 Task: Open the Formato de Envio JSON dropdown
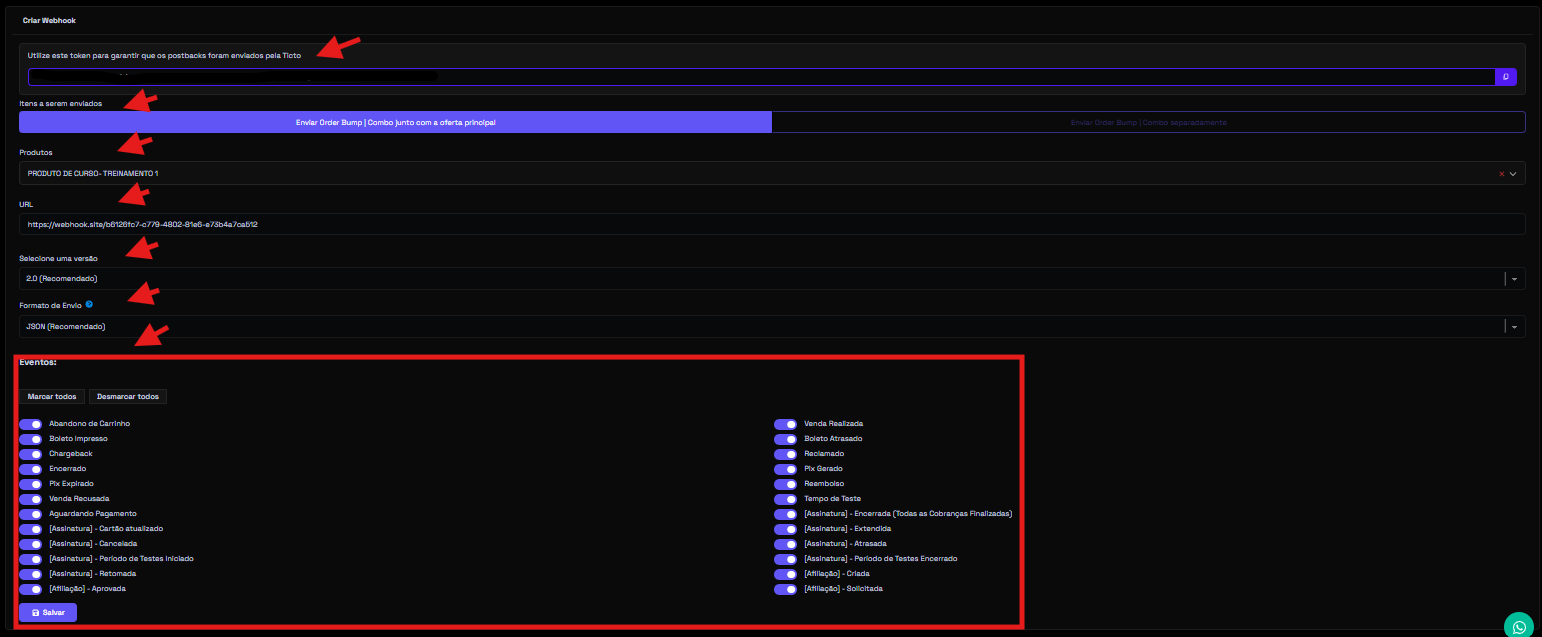770,327
